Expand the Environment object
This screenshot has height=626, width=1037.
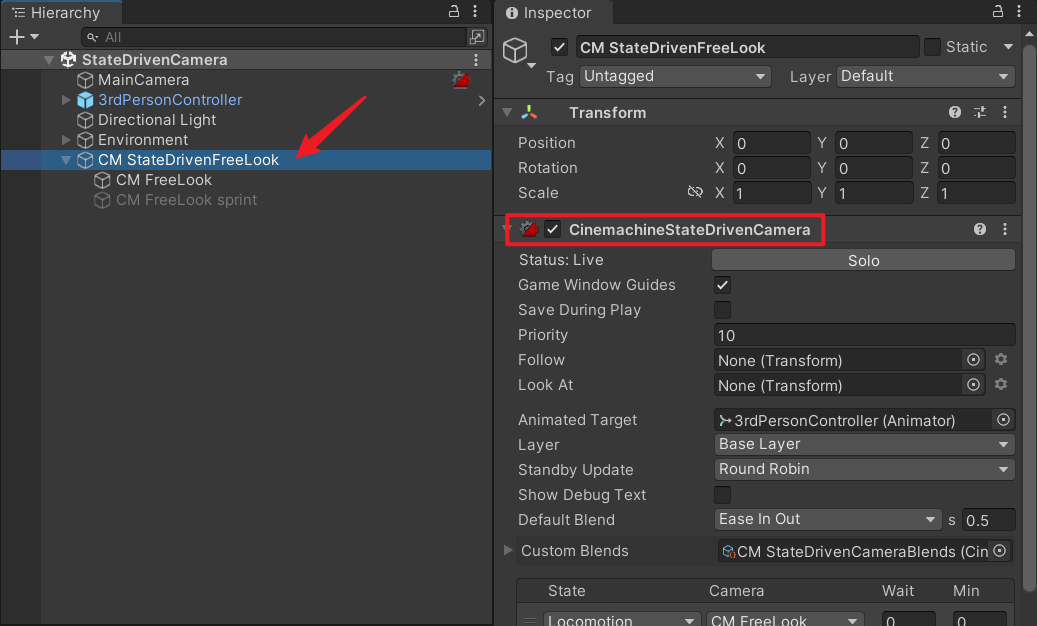point(65,140)
